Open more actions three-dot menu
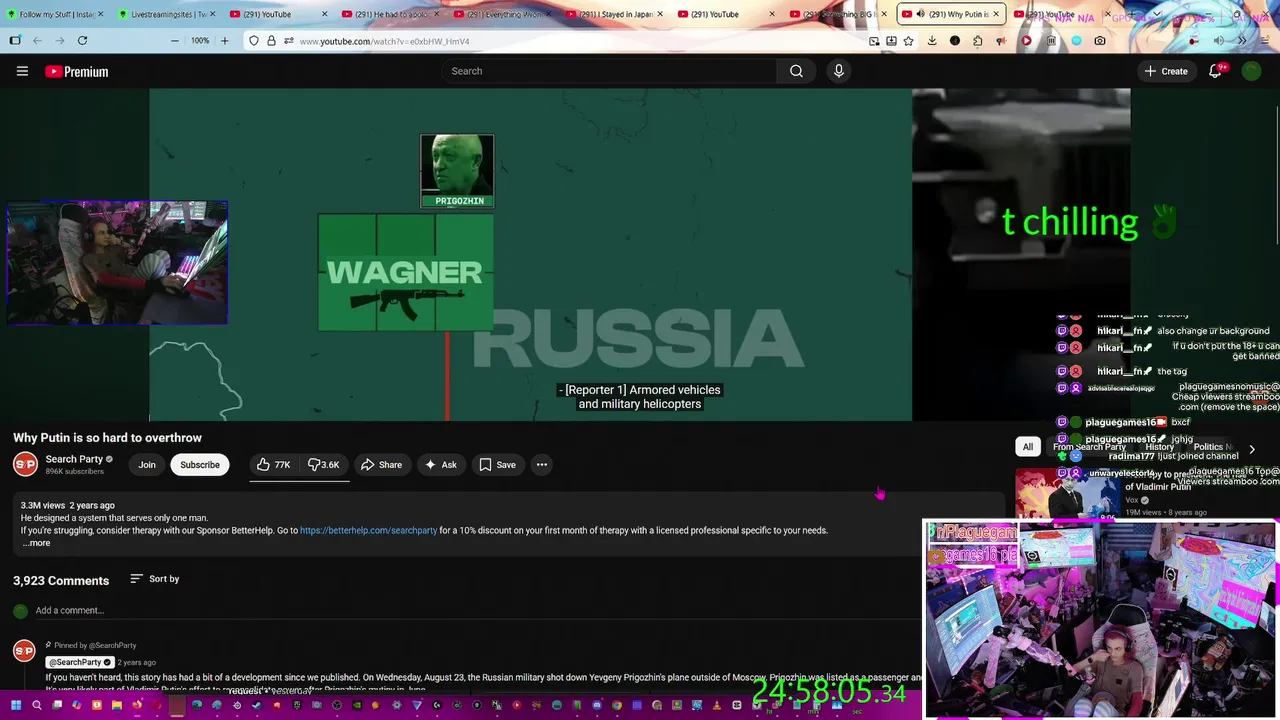The height and width of the screenshot is (720, 1280). pyautogui.click(x=541, y=464)
